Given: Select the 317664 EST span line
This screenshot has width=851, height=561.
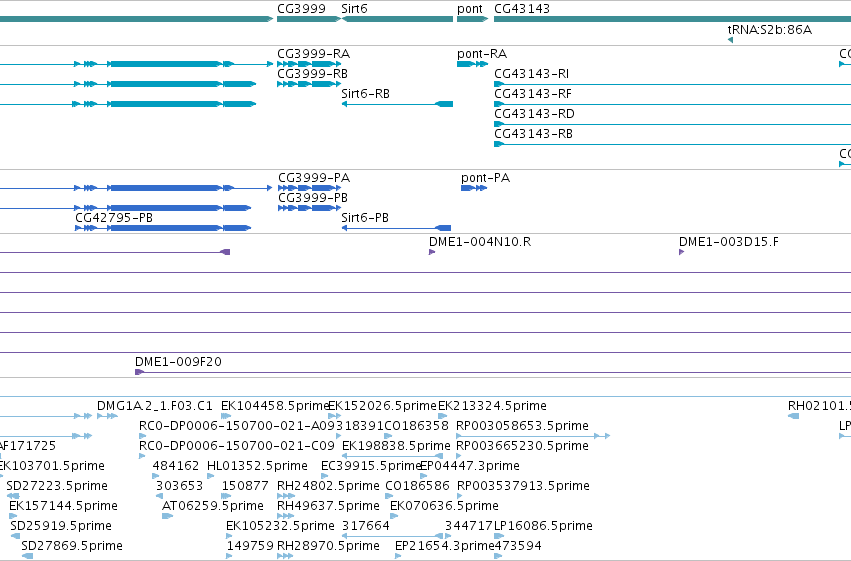Looking at the screenshot, I should click(392, 536).
